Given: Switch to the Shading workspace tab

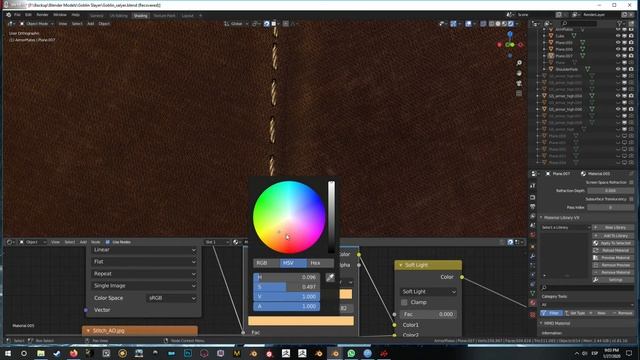Looking at the screenshot, I should click(140, 16).
